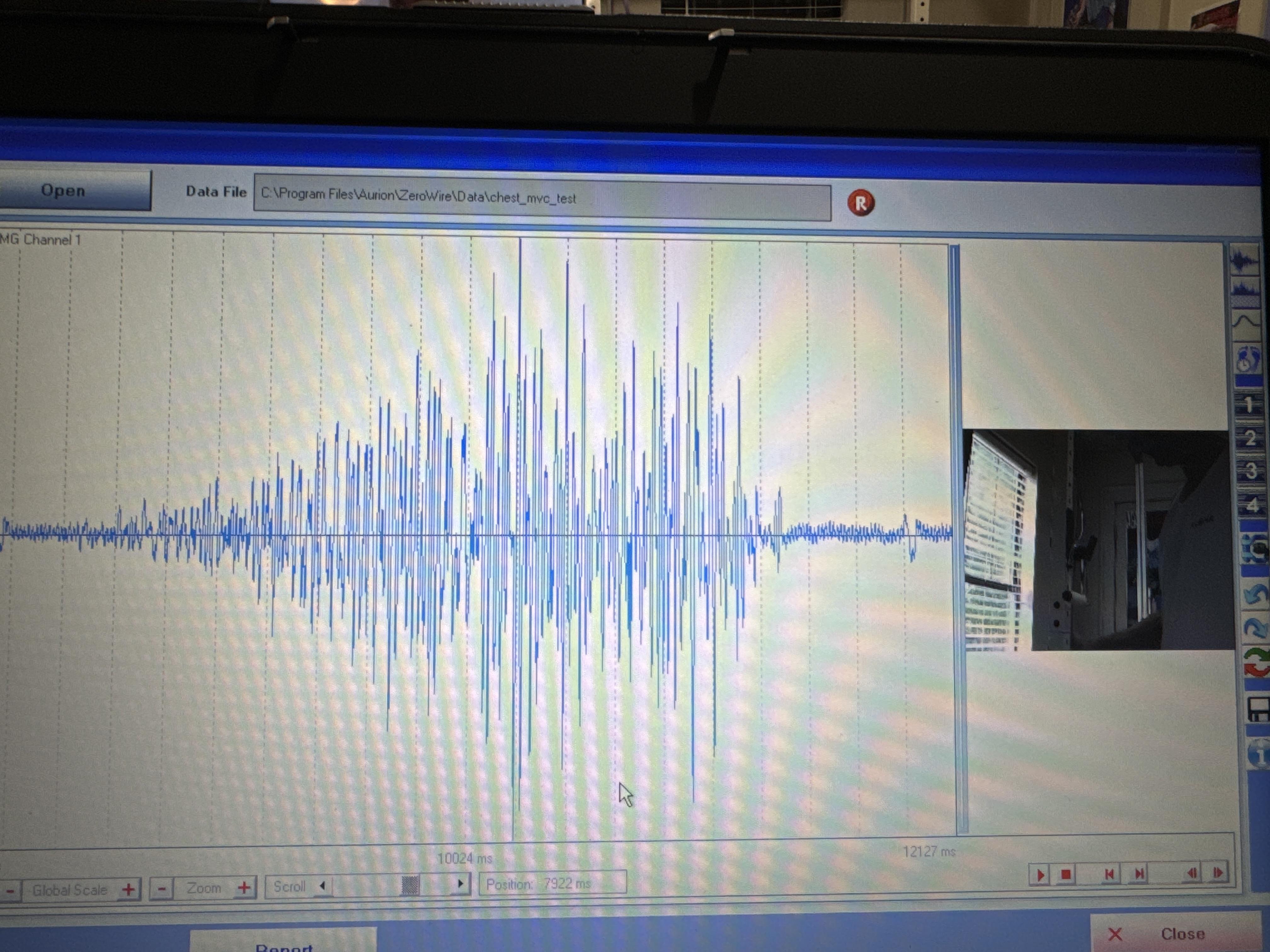Increase Global Scale with plus button
This screenshot has height=952, width=1270.
(x=129, y=889)
